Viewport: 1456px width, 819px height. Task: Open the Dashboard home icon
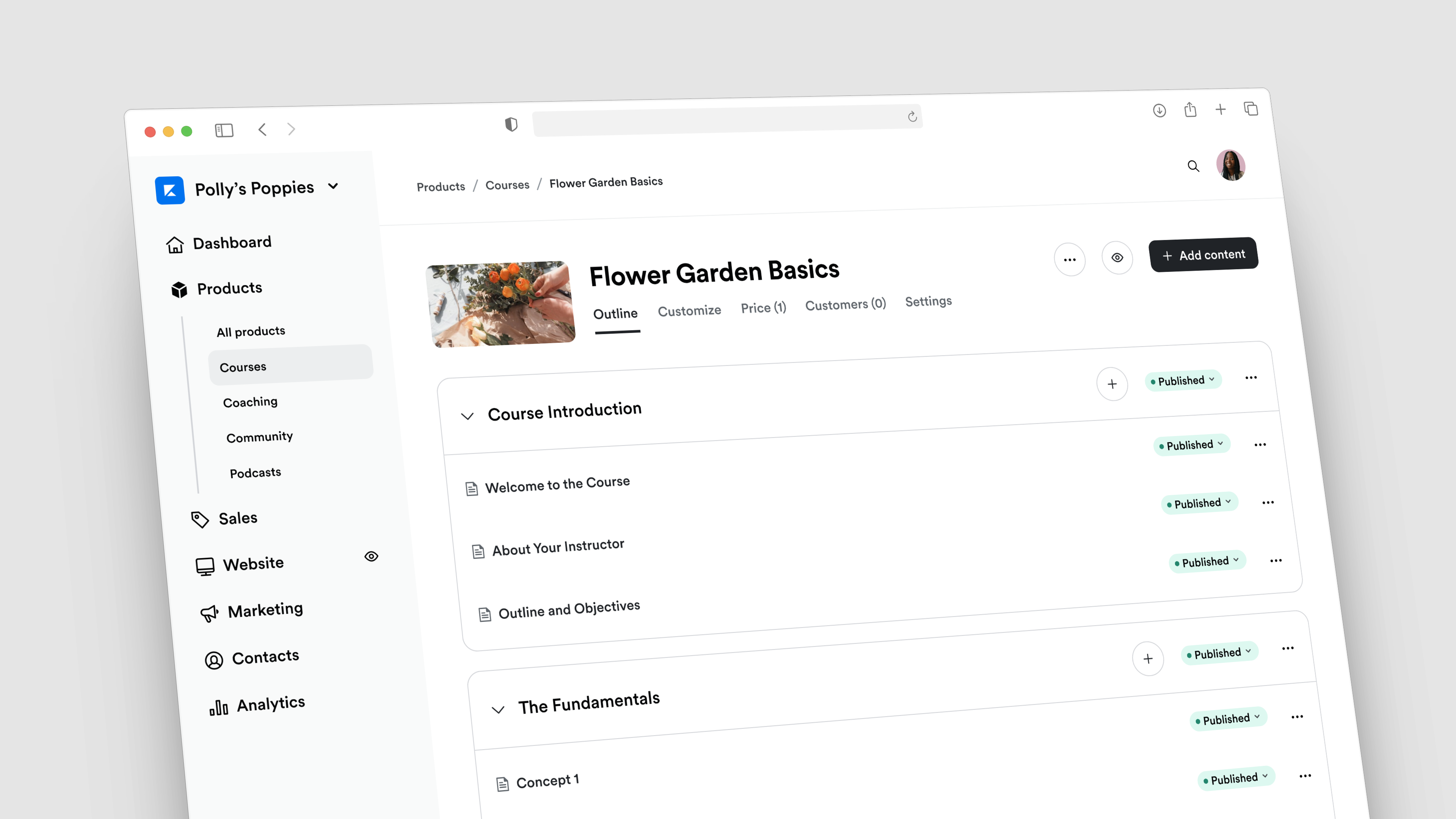[x=175, y=245]
